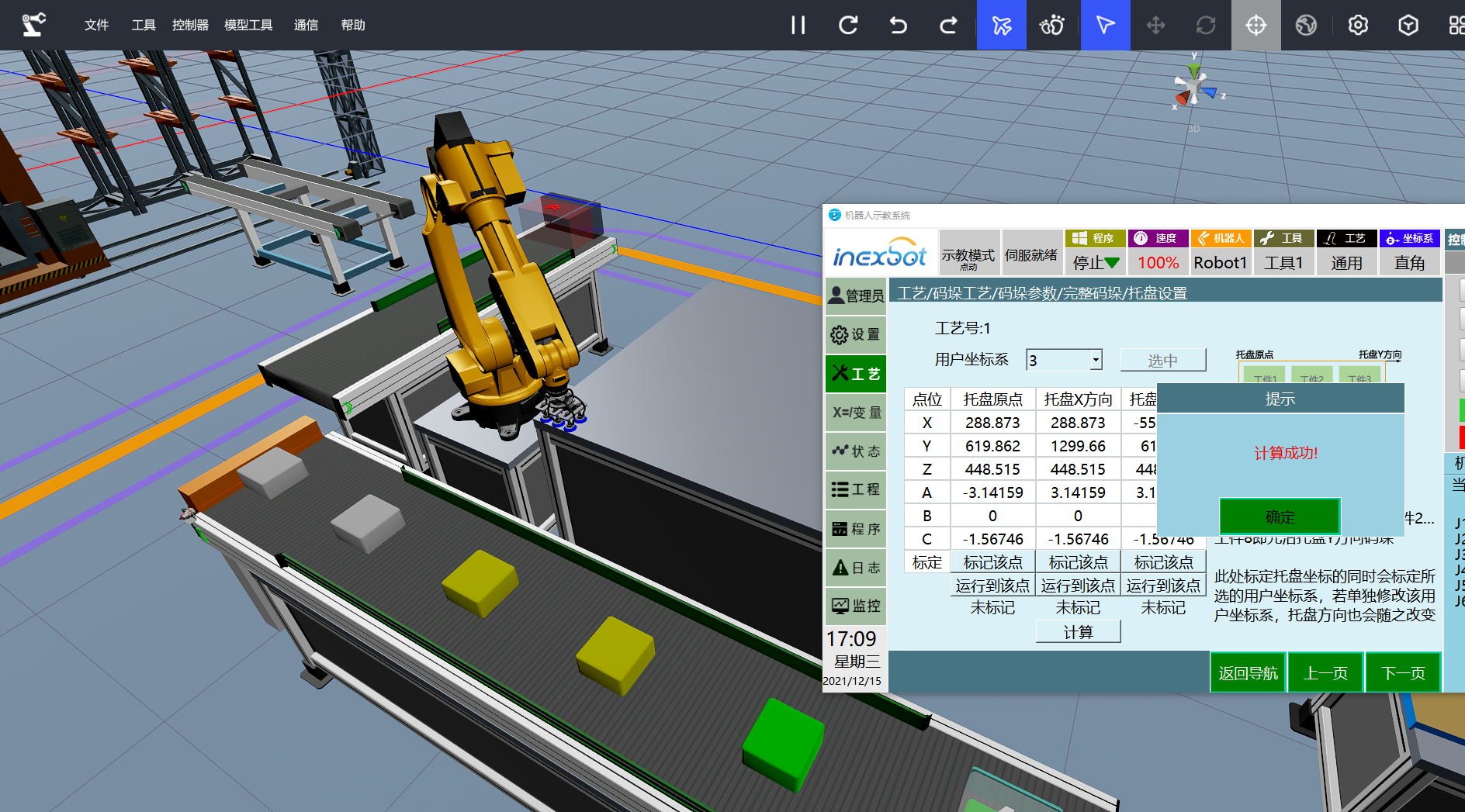Toggle the pointer selection tool
This screenshot has width=1465, height=812.
(1106, 25)
